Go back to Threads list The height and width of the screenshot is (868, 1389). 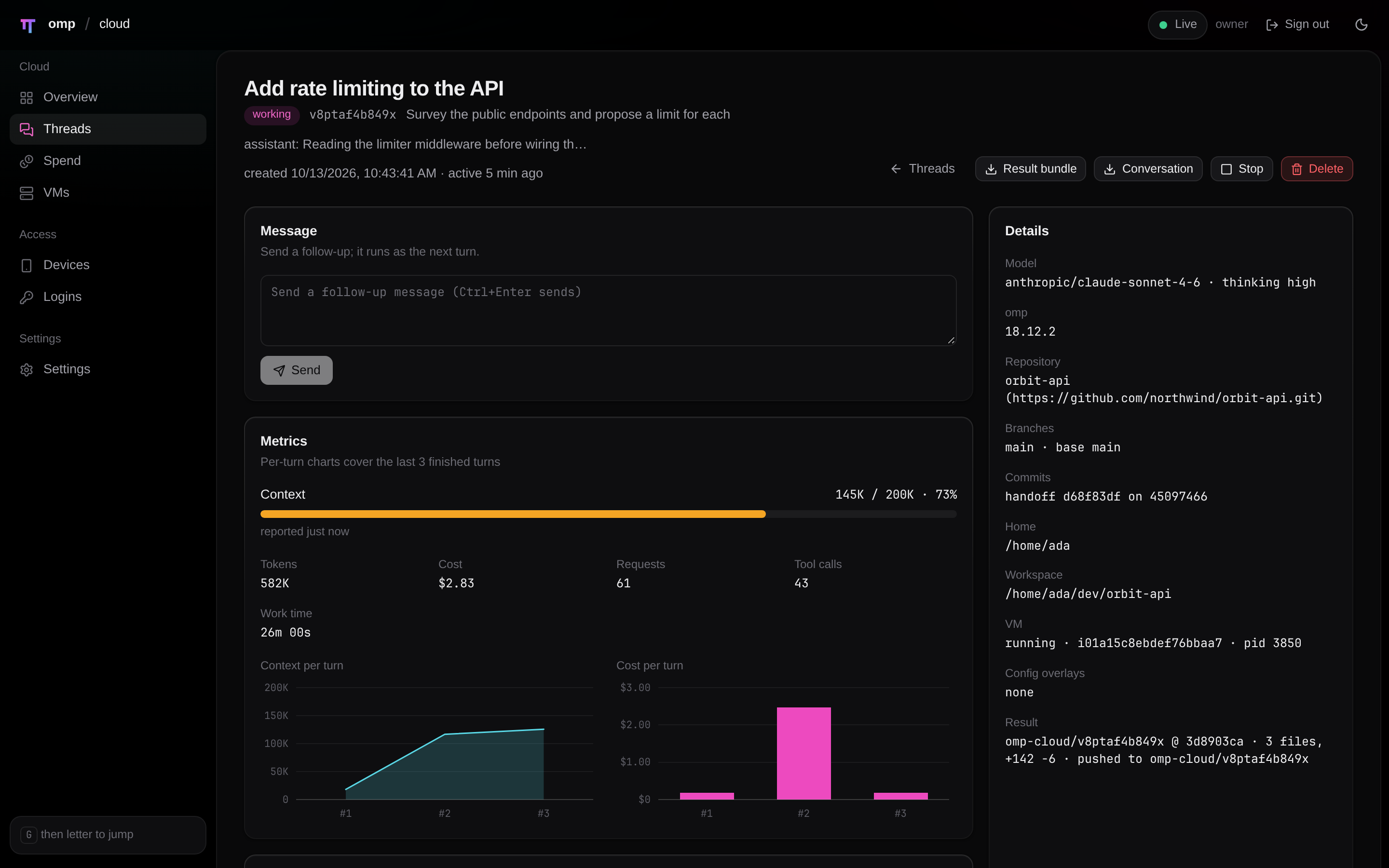[x=922, y=169]
